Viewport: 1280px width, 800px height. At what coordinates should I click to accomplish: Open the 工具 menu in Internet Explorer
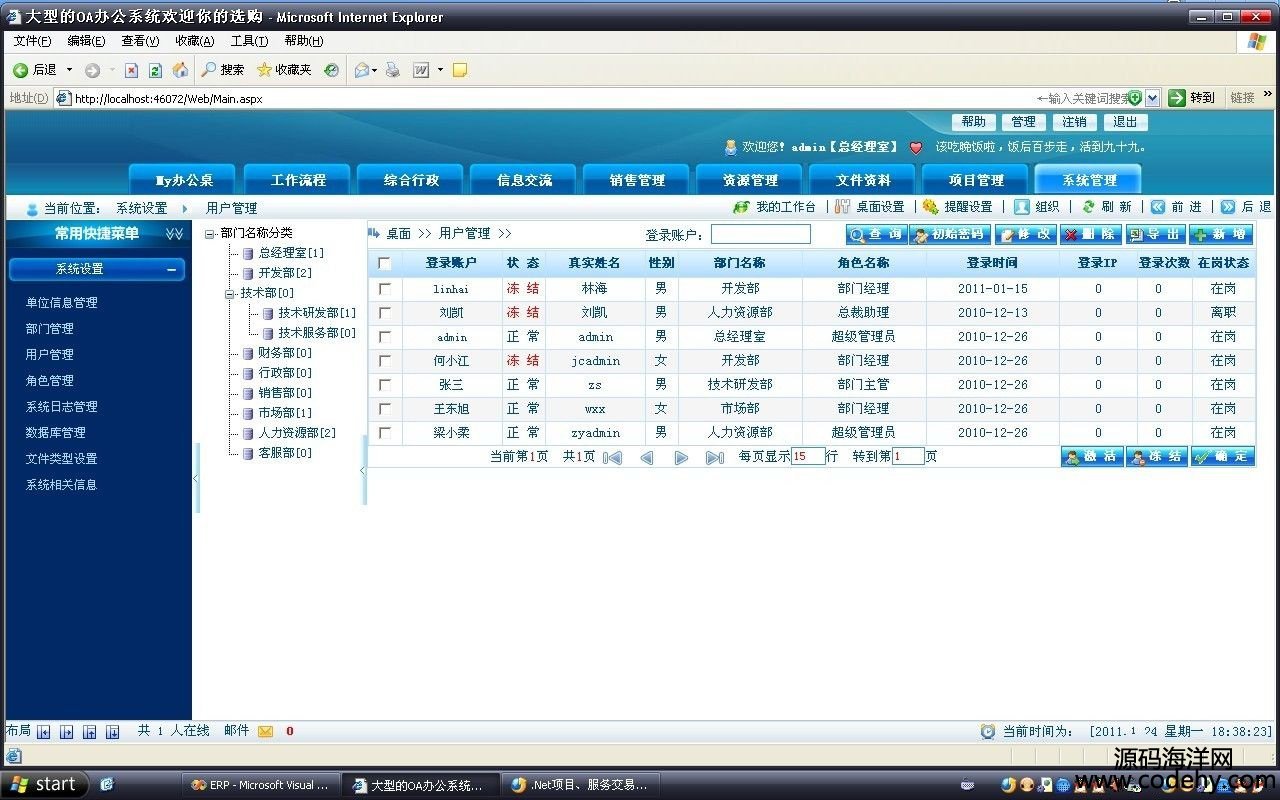[248, 41]
